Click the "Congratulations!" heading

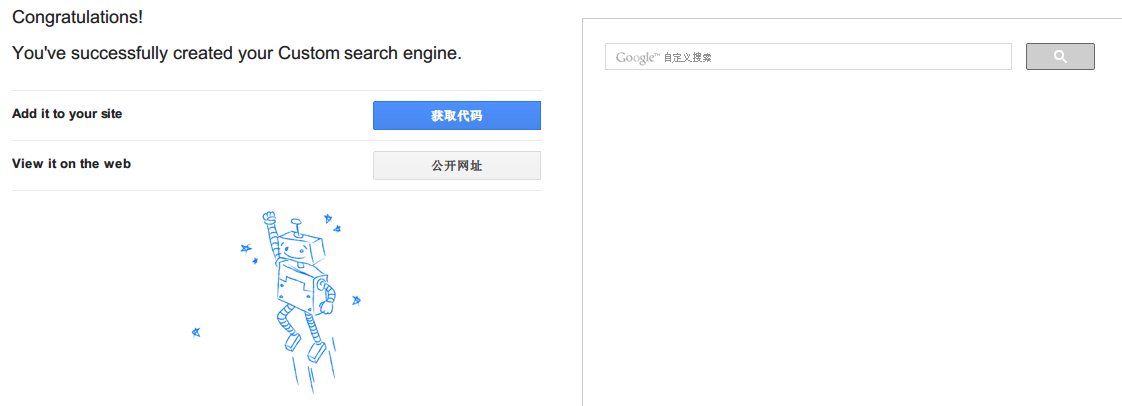(x=78, y=17)
